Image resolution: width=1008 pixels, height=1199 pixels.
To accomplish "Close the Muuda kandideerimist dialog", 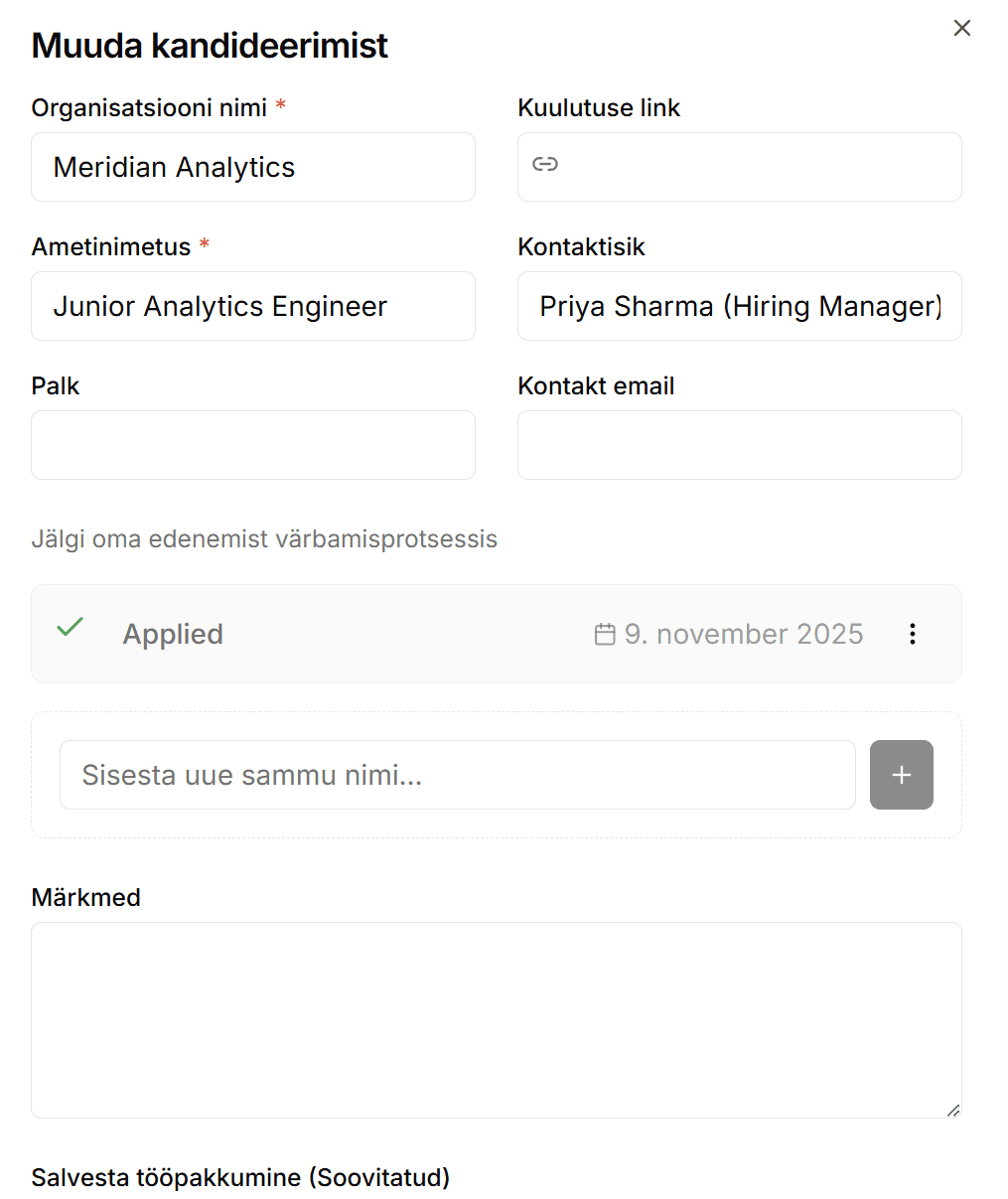I will pyautogui.click(x=961, y=28).
